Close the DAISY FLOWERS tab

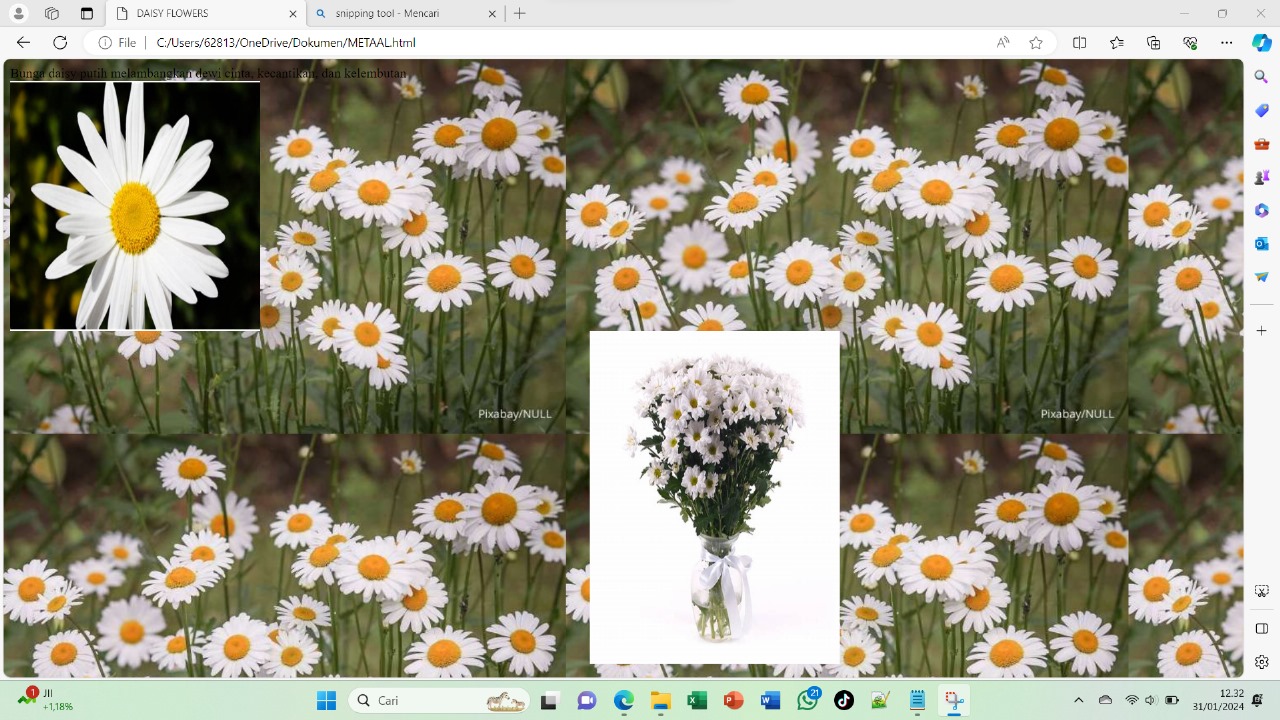click(293, 14)
